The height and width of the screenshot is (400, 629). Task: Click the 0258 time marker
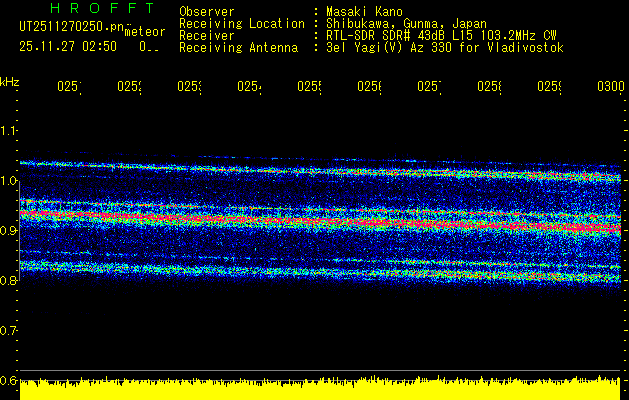tap(489, 86)
